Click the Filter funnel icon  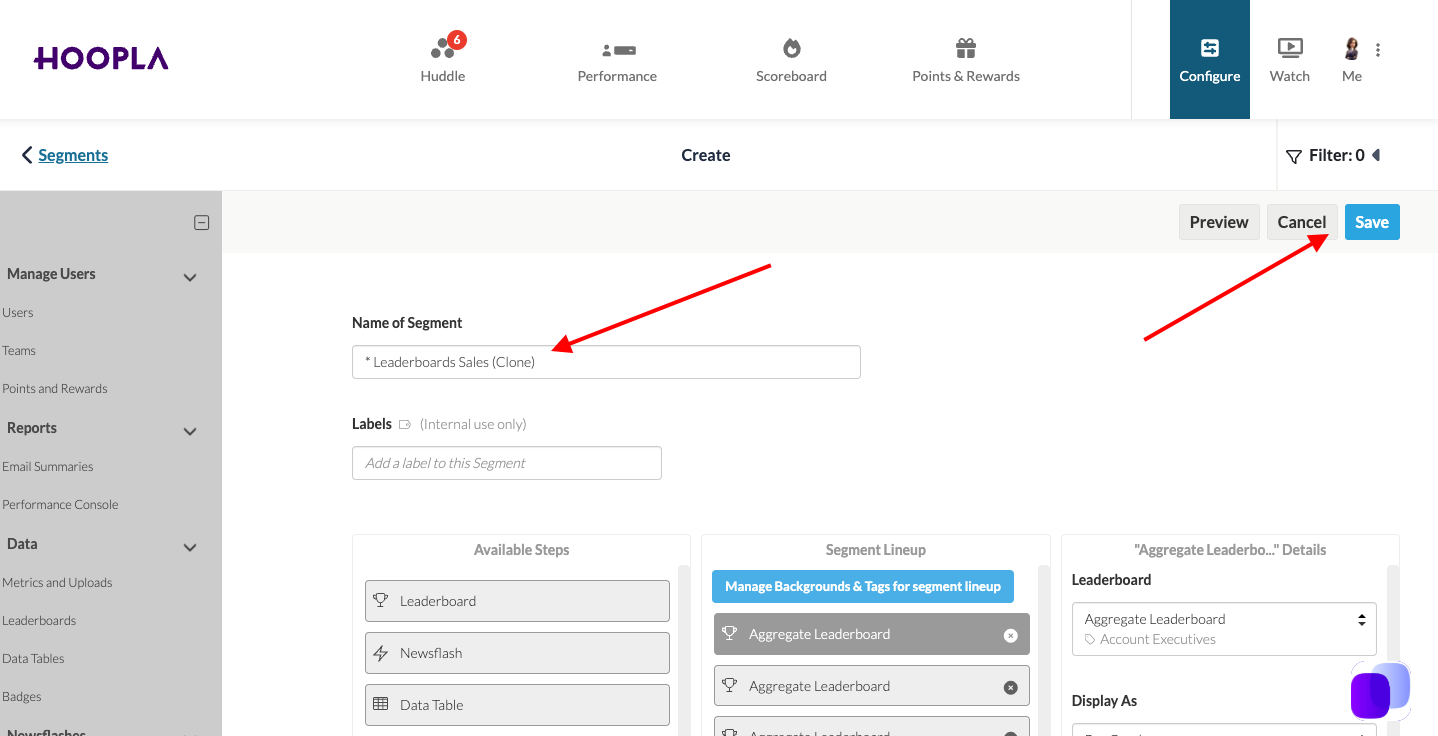pos(1294,156)
